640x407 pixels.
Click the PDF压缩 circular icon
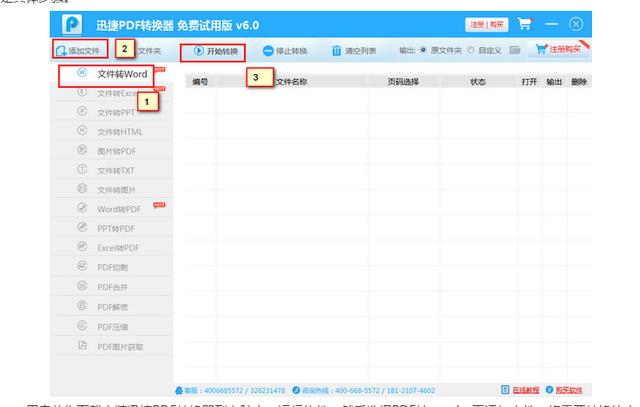[82, 325]
